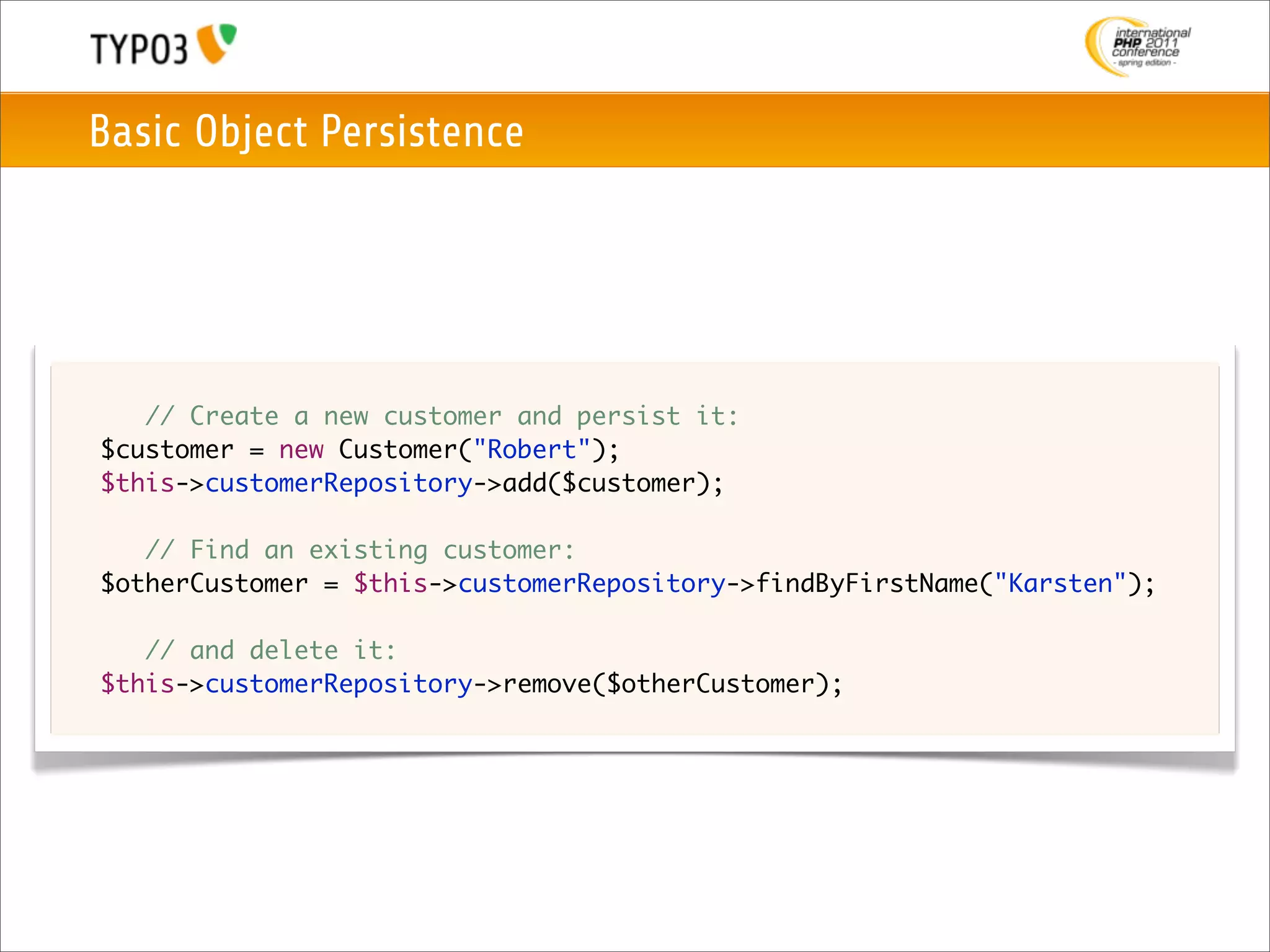Select the comment '// Create a new customer and persist it:'
This screenshot has height=952, width=1270.
pyautogui.click(x=442, y=416)
